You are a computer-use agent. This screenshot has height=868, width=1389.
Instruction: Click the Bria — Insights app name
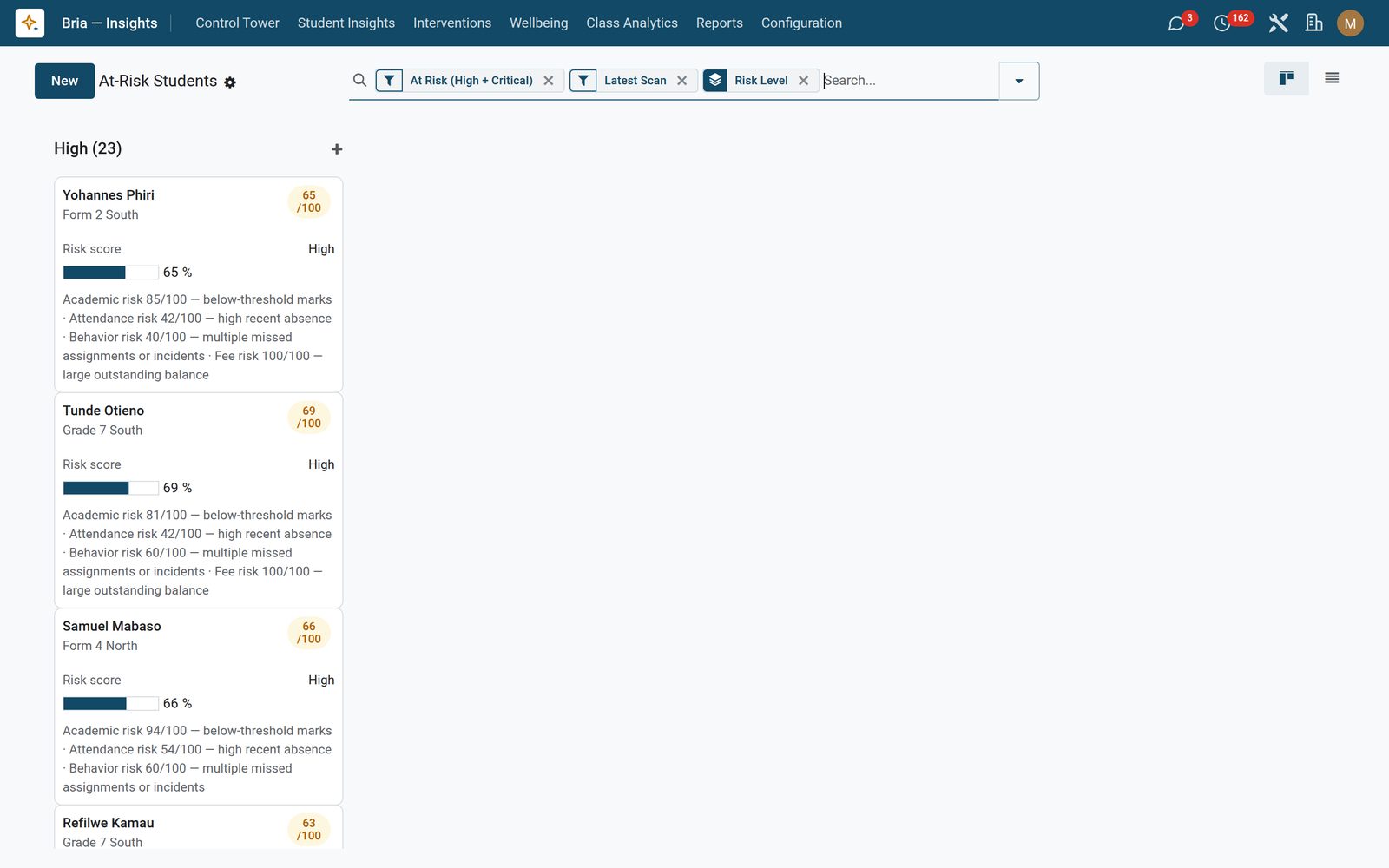coord(109,23)
